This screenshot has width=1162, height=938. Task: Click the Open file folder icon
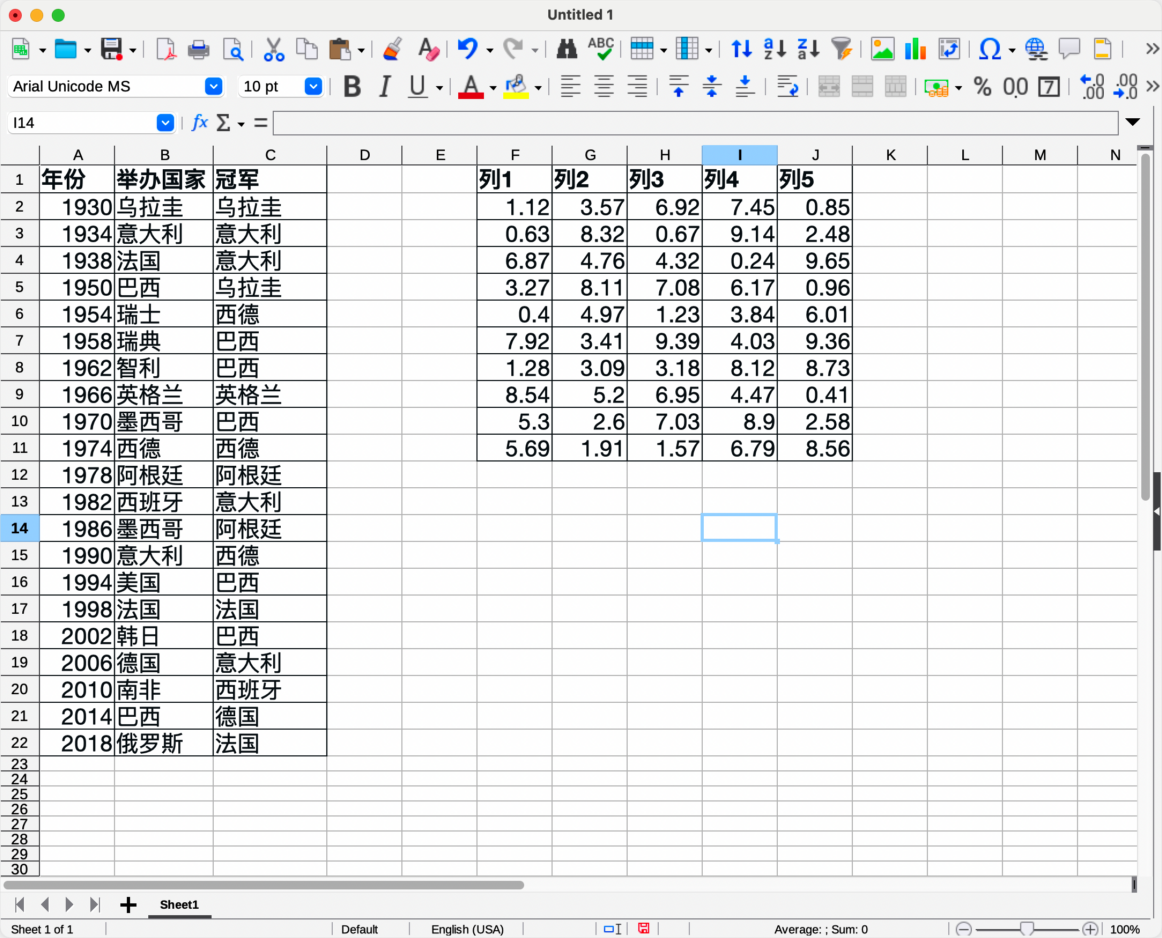pos(66,50)
